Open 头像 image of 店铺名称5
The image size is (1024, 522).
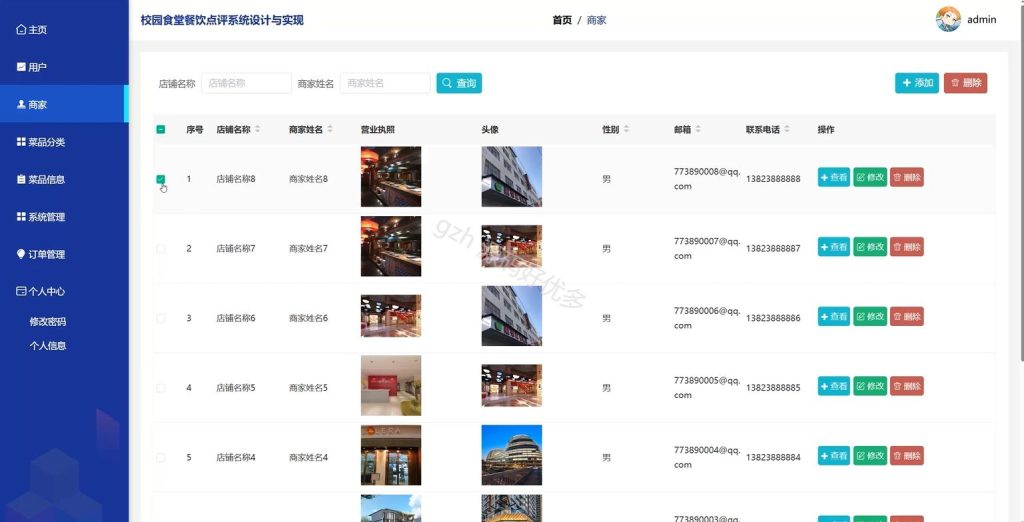tap(511, 385)
